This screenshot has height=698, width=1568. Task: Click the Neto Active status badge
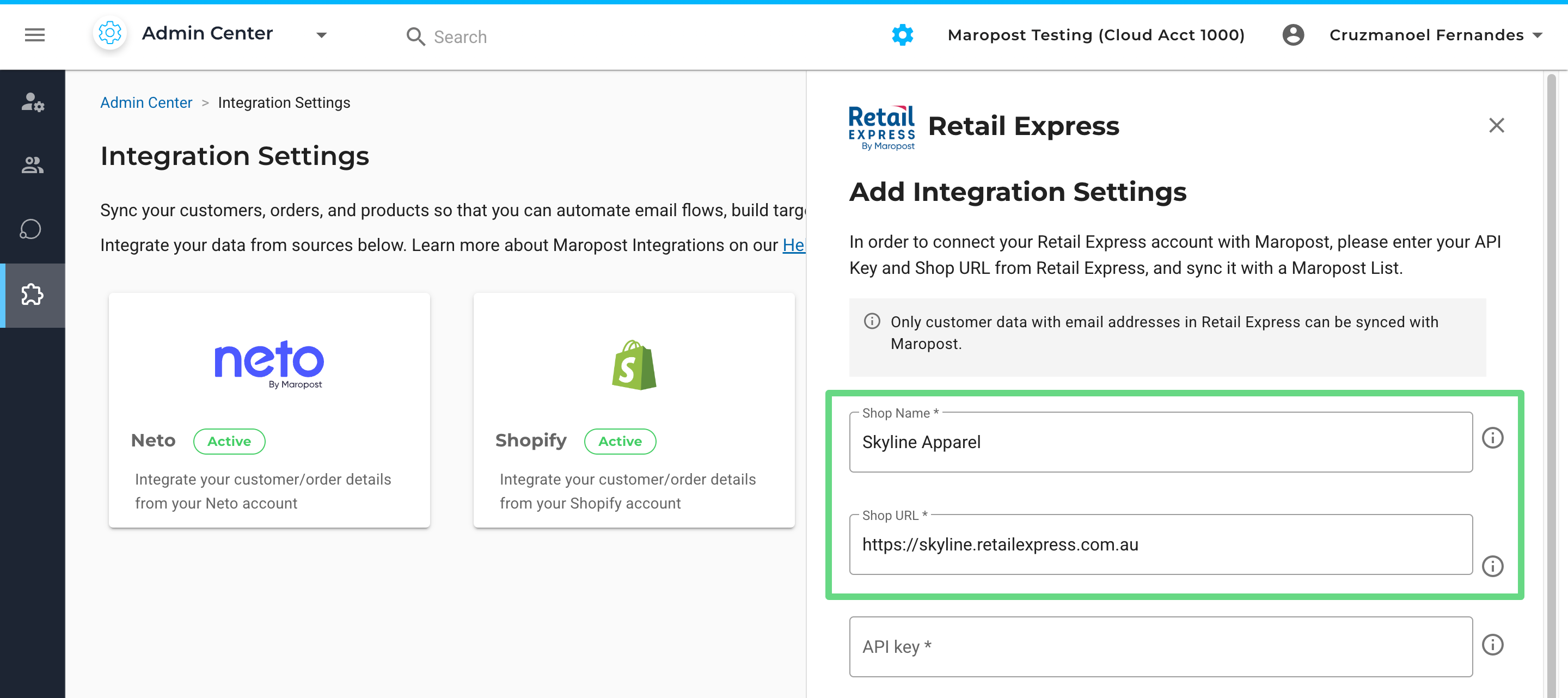pos(229,441)
